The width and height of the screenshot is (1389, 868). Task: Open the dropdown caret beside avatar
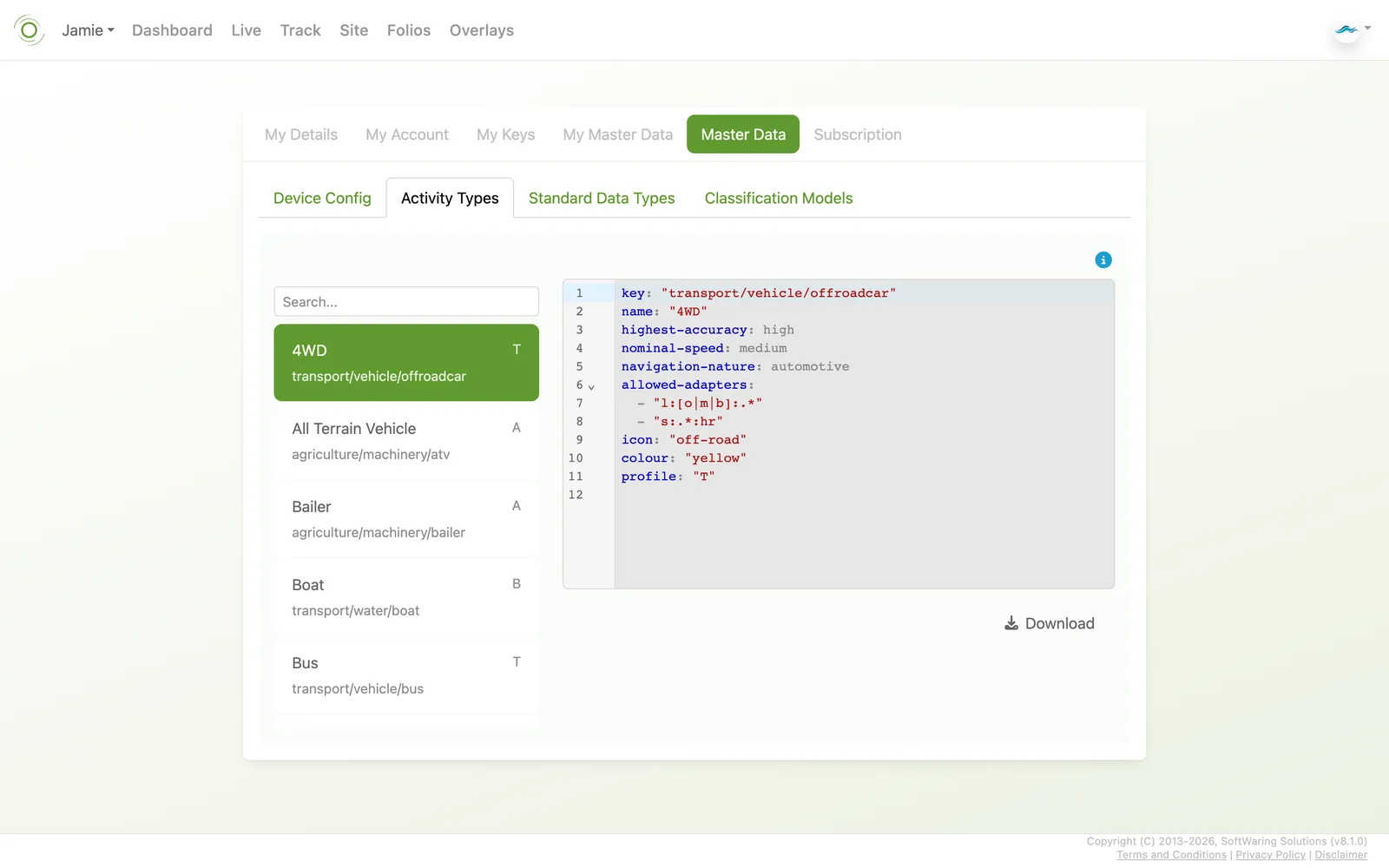pyautogui.click(x=1367, y=28)
